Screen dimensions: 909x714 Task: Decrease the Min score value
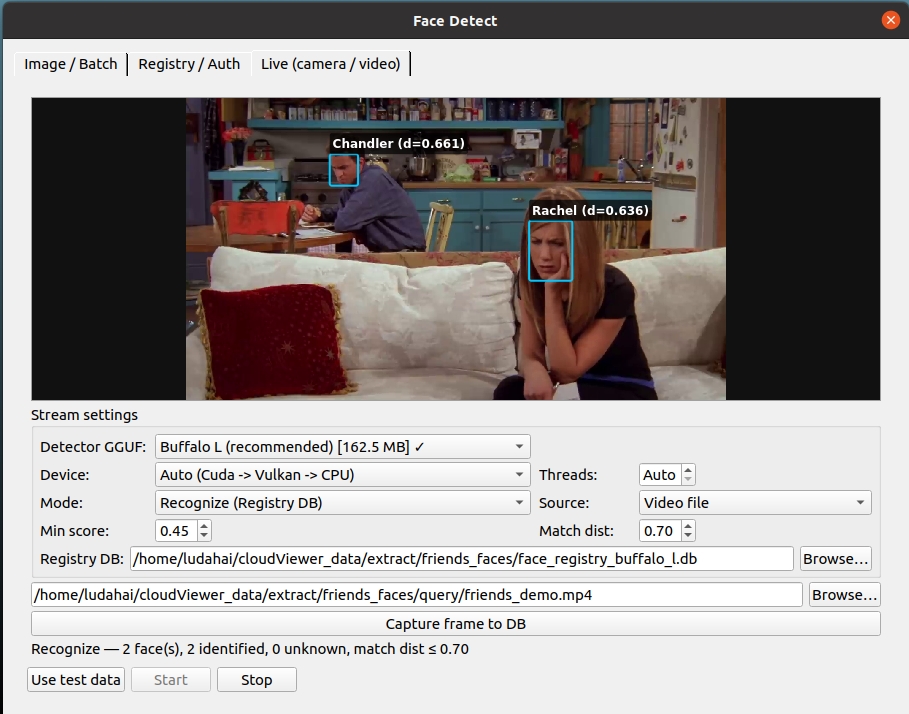204,536
